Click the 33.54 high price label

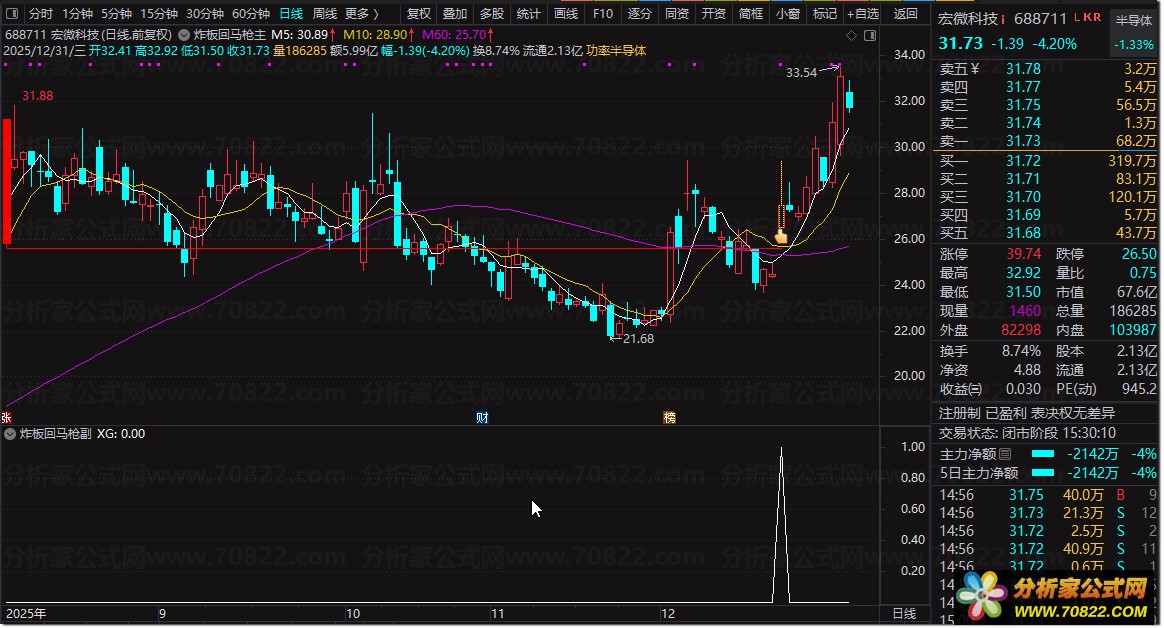pyautogui.click(x=801, y=73)
